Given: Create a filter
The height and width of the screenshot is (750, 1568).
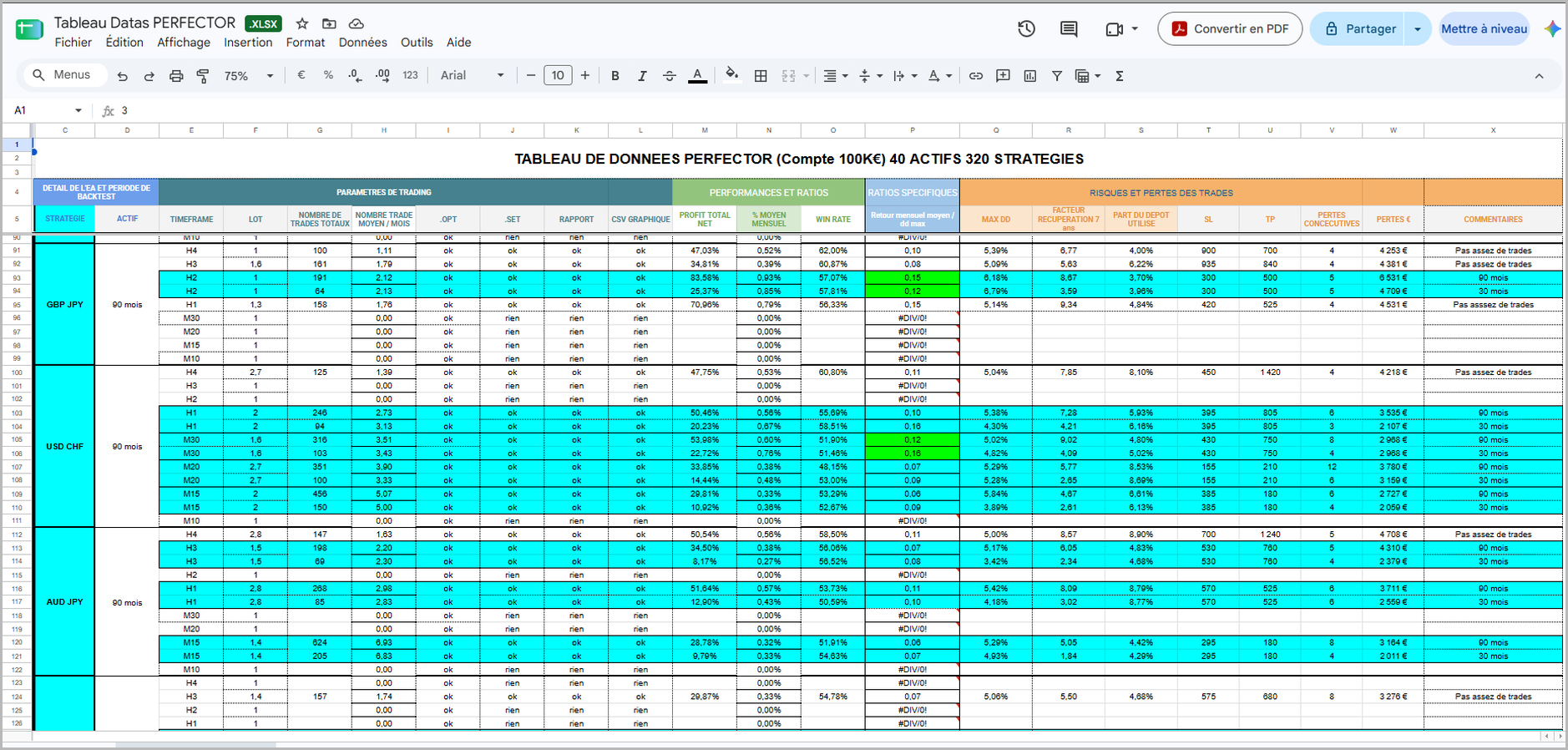Looking at the screenshot, I should click(x=1057, y=76).
